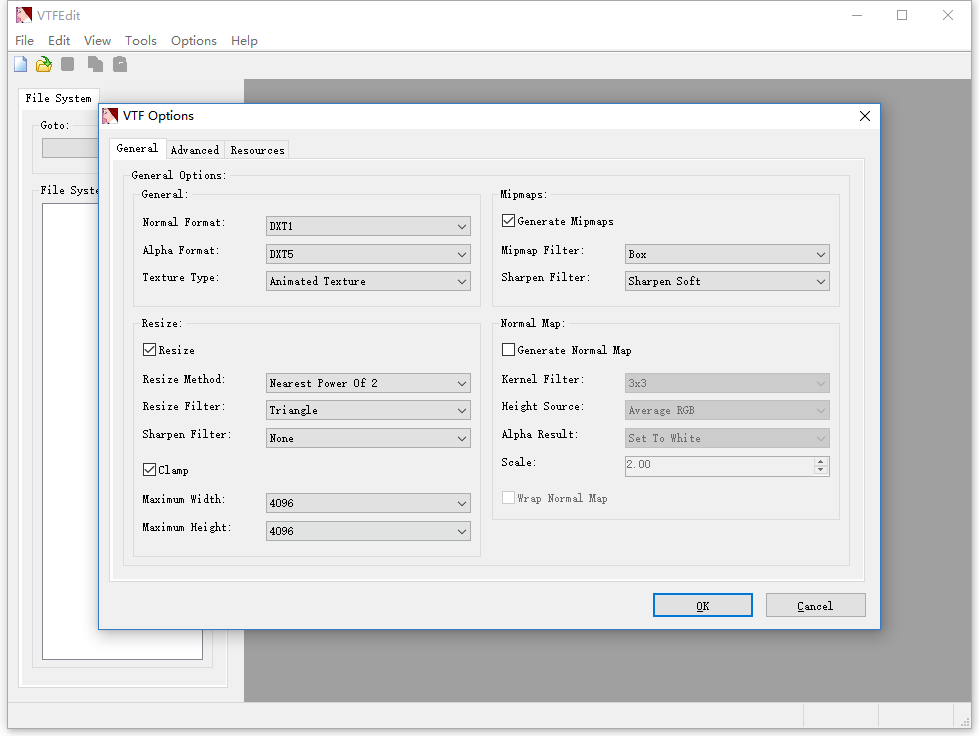
Task: Select the File System tab in main window
Action: tap(59, 98)
